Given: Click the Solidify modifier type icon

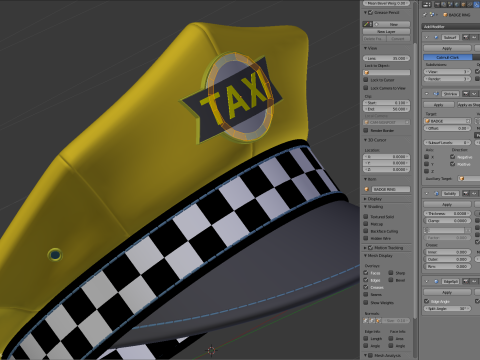Looking at the screenshot, I should click(x=436, y=193).
